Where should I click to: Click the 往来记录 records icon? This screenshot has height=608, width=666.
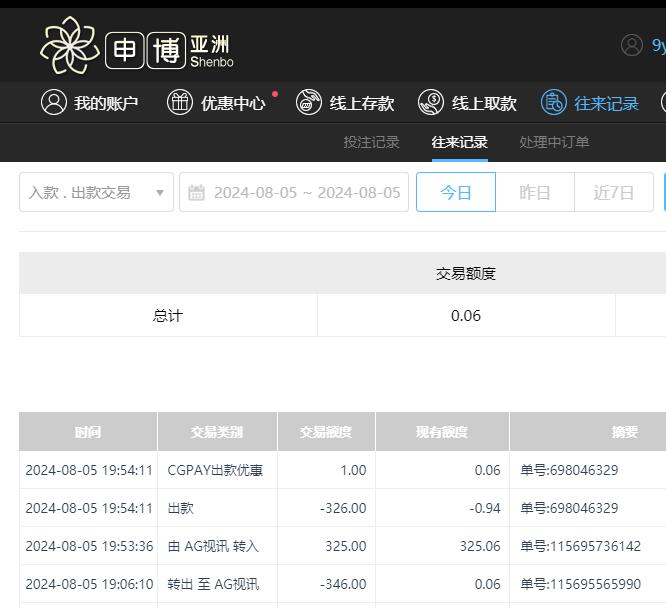(x=553, y=102)
